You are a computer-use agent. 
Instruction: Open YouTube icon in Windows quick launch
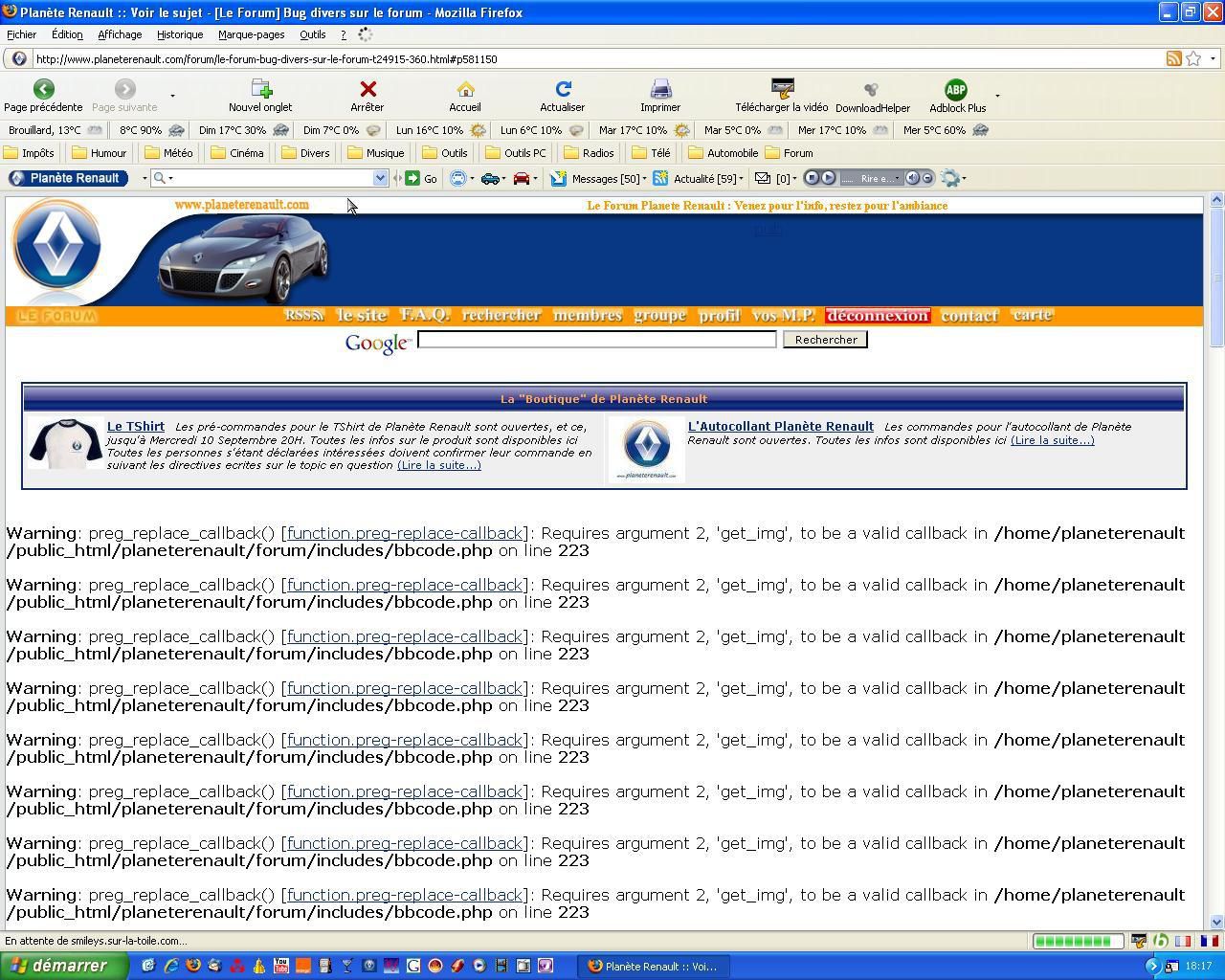[x=281, y=966]
